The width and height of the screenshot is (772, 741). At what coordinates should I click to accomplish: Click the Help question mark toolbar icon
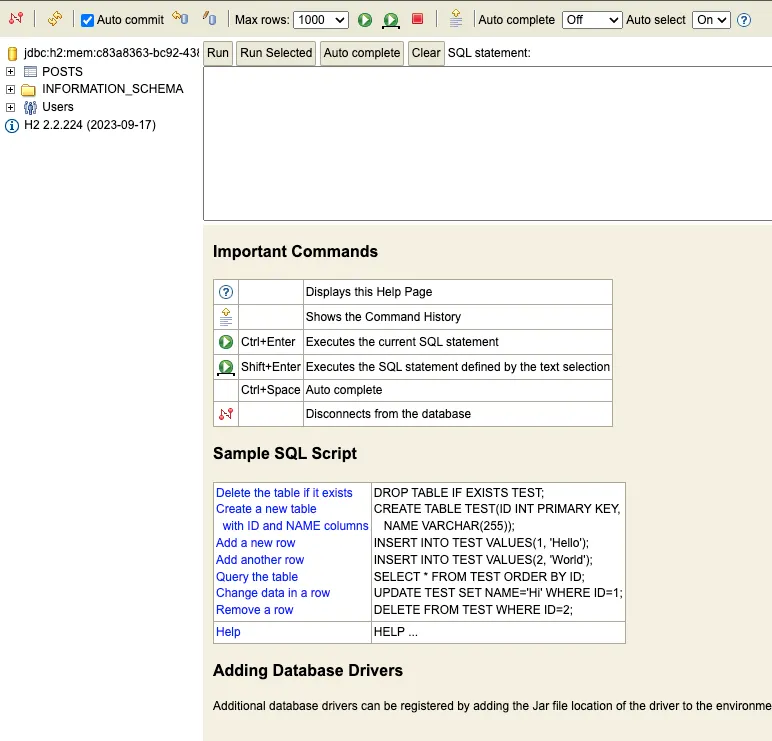pos(744,20)
